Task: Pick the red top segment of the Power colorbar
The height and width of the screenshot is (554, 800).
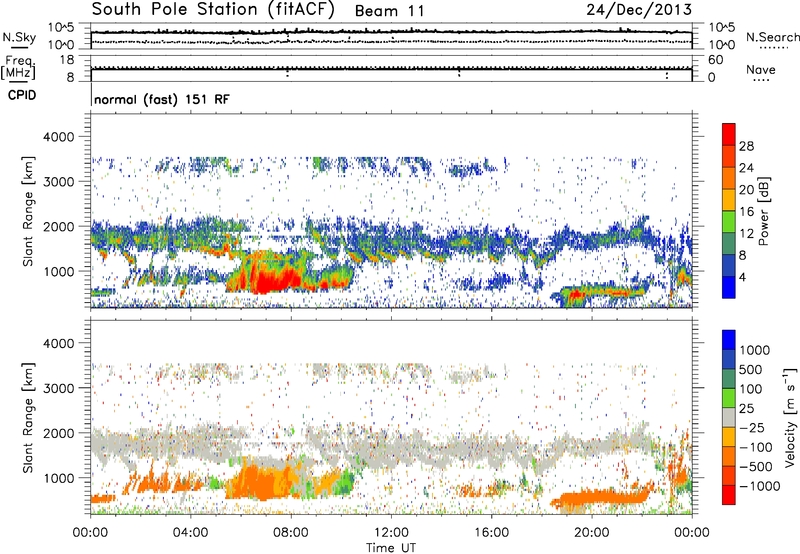Action: 729,135
